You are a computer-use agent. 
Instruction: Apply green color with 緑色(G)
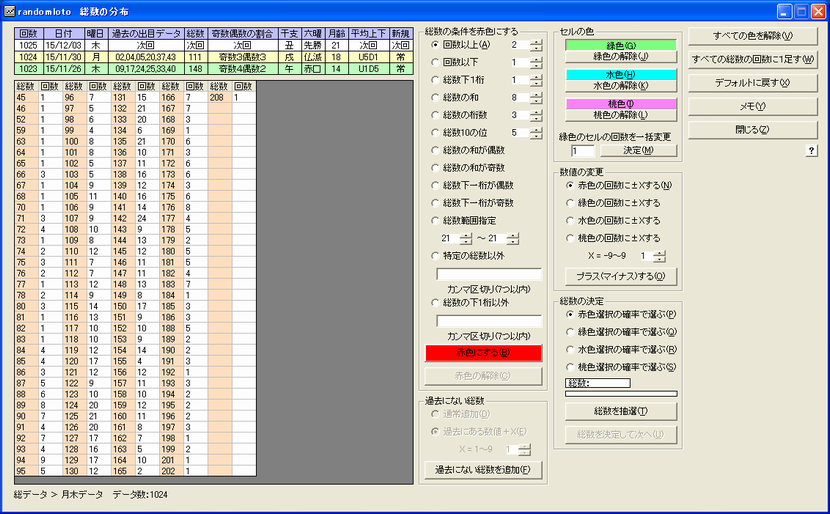(621, 46)
